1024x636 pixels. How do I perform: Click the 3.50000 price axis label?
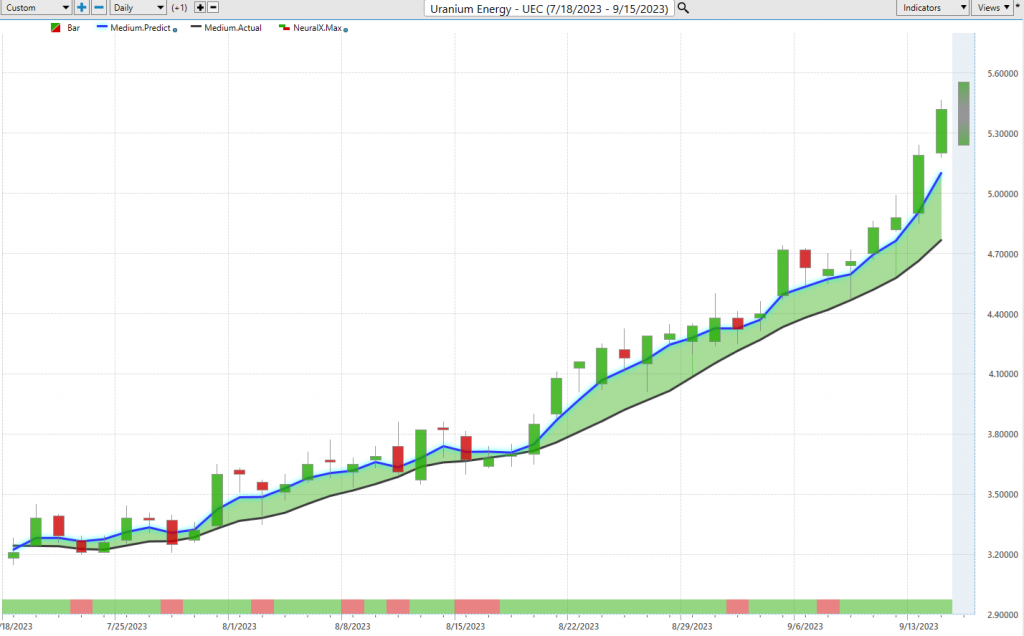(1002, 494)
